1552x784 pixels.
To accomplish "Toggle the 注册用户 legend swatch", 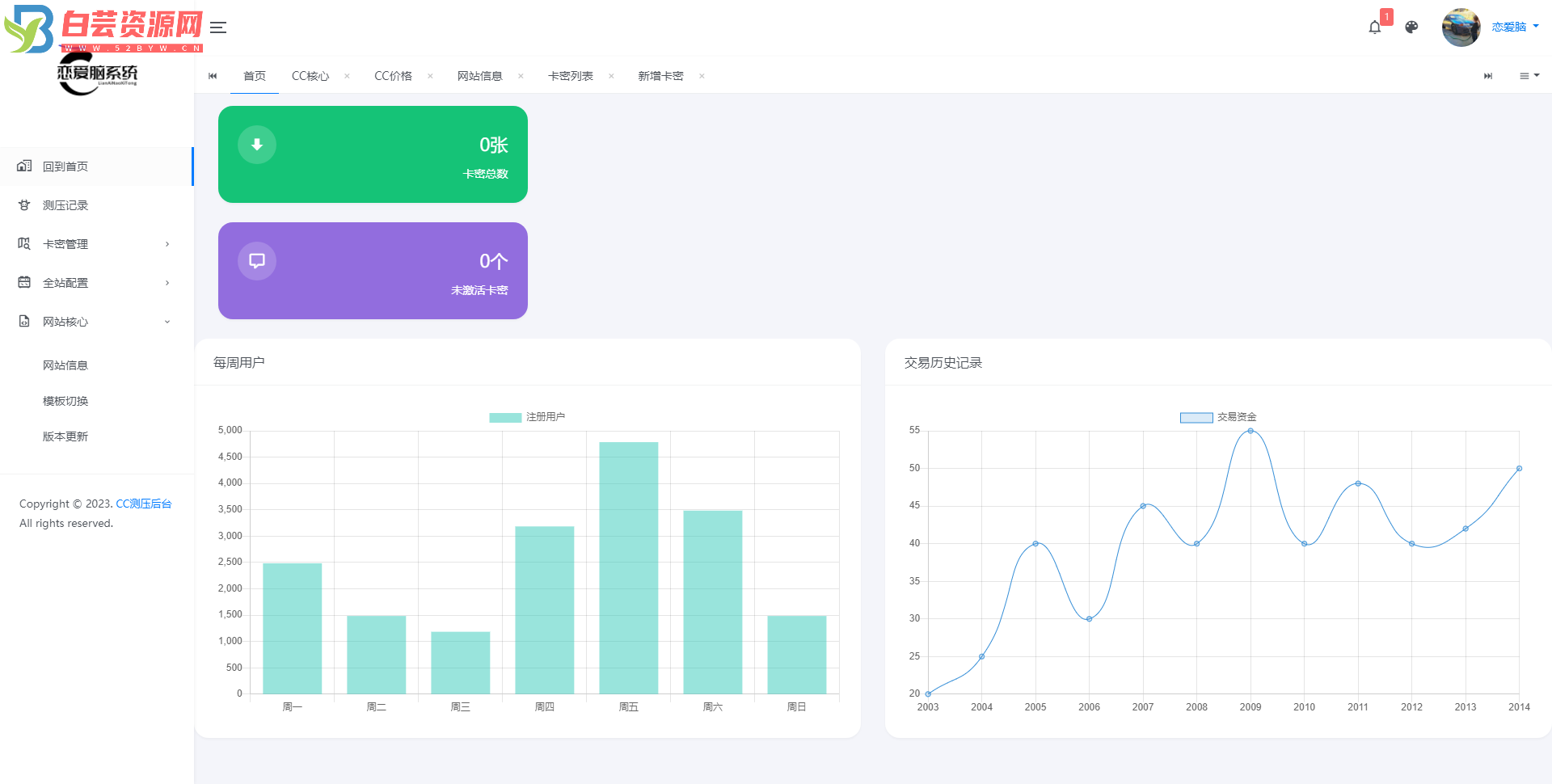I will [505, 418].
